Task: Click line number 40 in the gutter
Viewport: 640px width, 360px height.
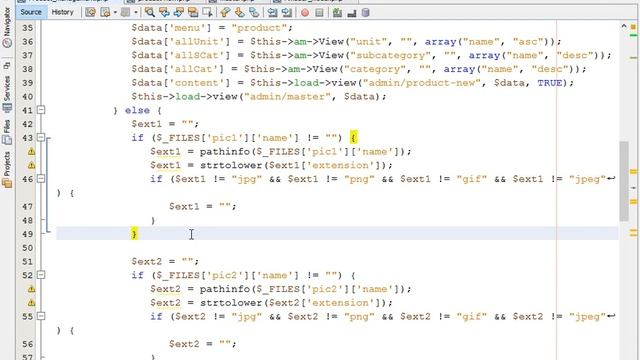Action: click(x=27, y=97)
